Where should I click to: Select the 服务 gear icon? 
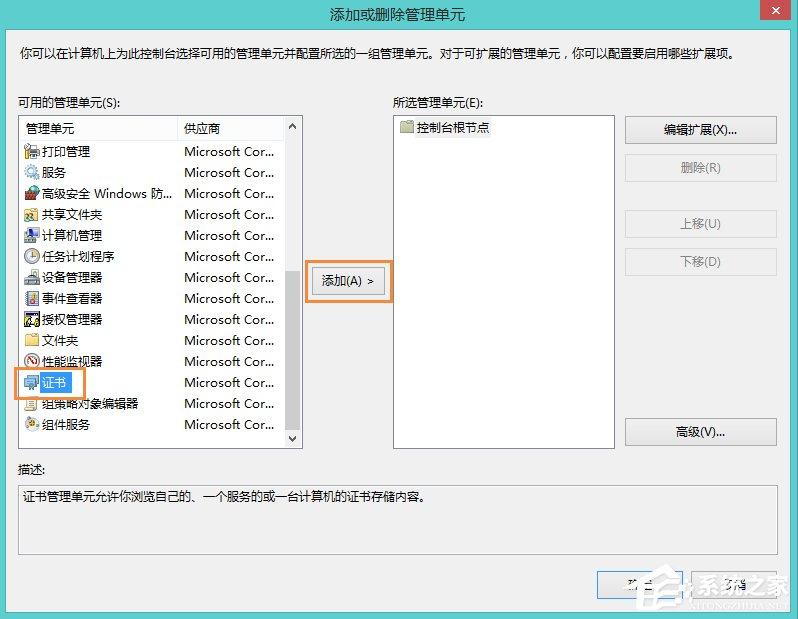(x=32, y=172)
